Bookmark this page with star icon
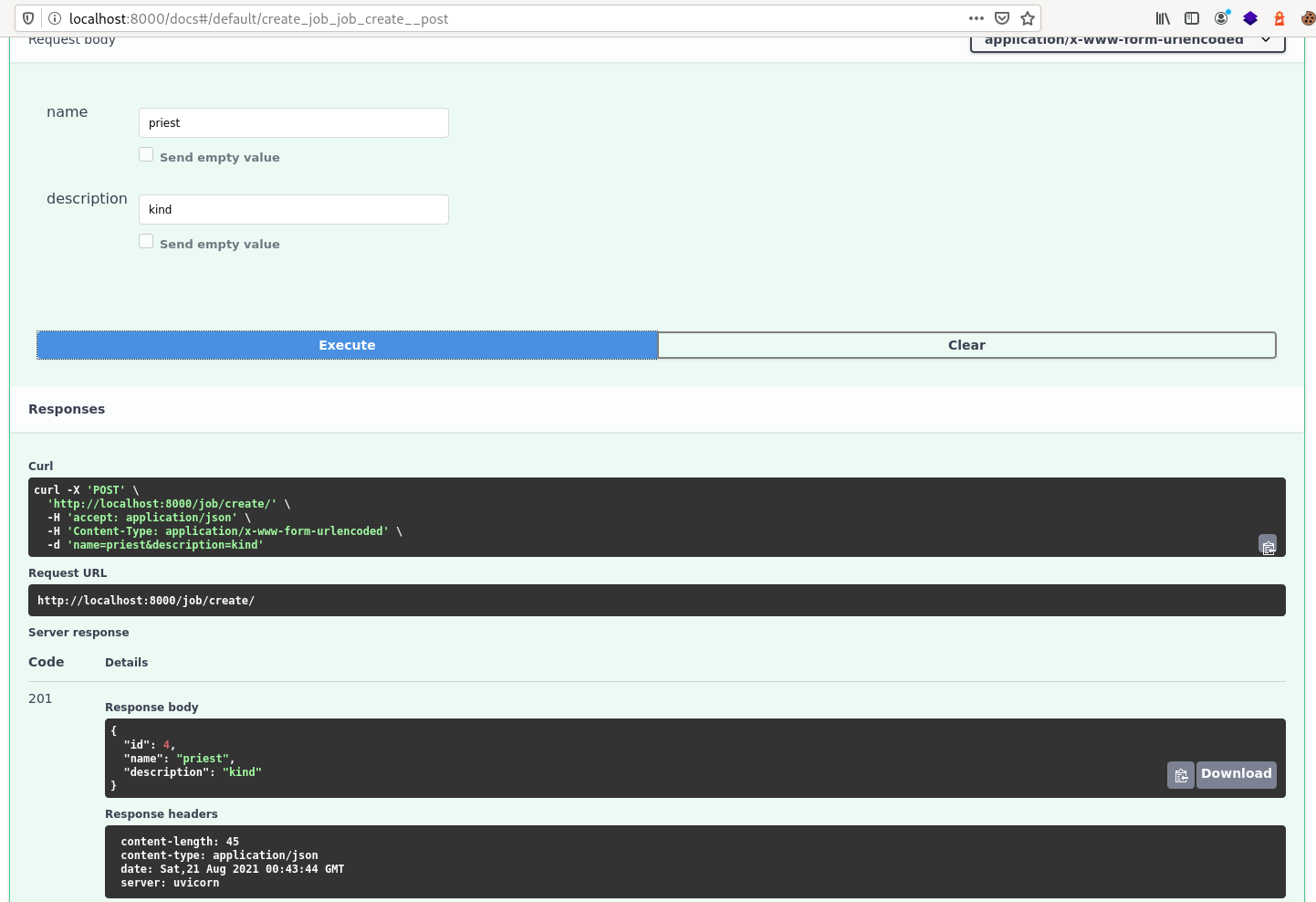The width and height of the screenshot is (1316, 902). 1028,18
